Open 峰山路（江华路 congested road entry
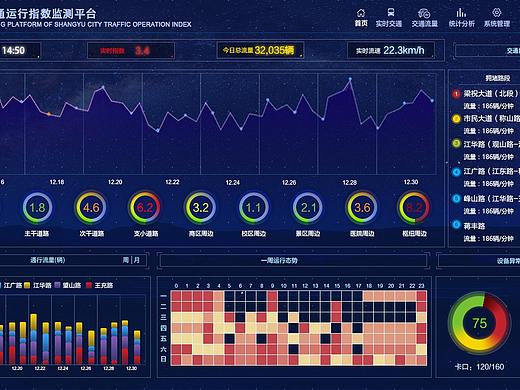 click(491, 199)
